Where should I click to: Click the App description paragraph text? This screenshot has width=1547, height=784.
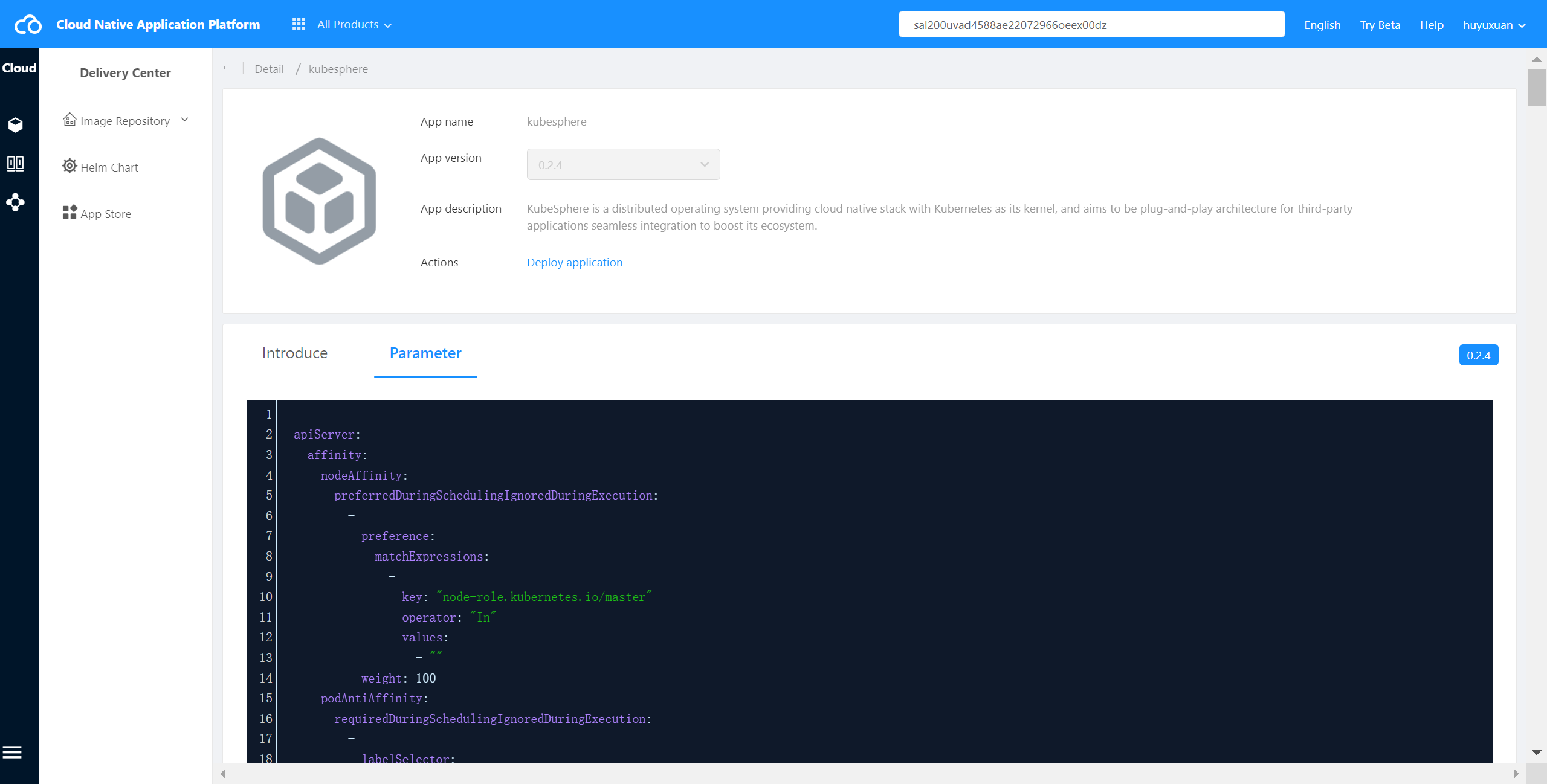pyautogui.click(x=940, y=217)
